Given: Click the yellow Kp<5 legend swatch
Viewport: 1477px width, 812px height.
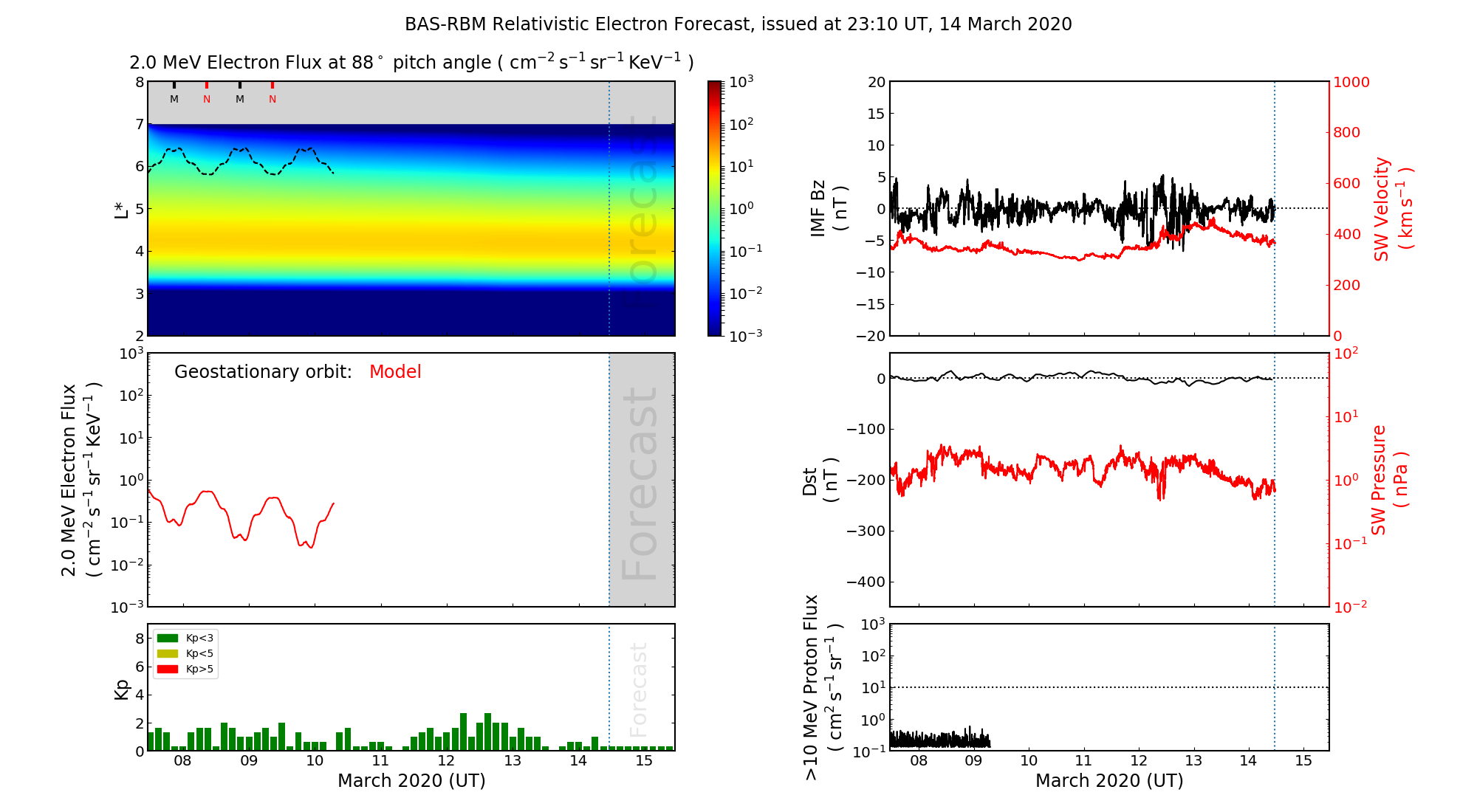Looking at the screenshot, I should point(168,653).
